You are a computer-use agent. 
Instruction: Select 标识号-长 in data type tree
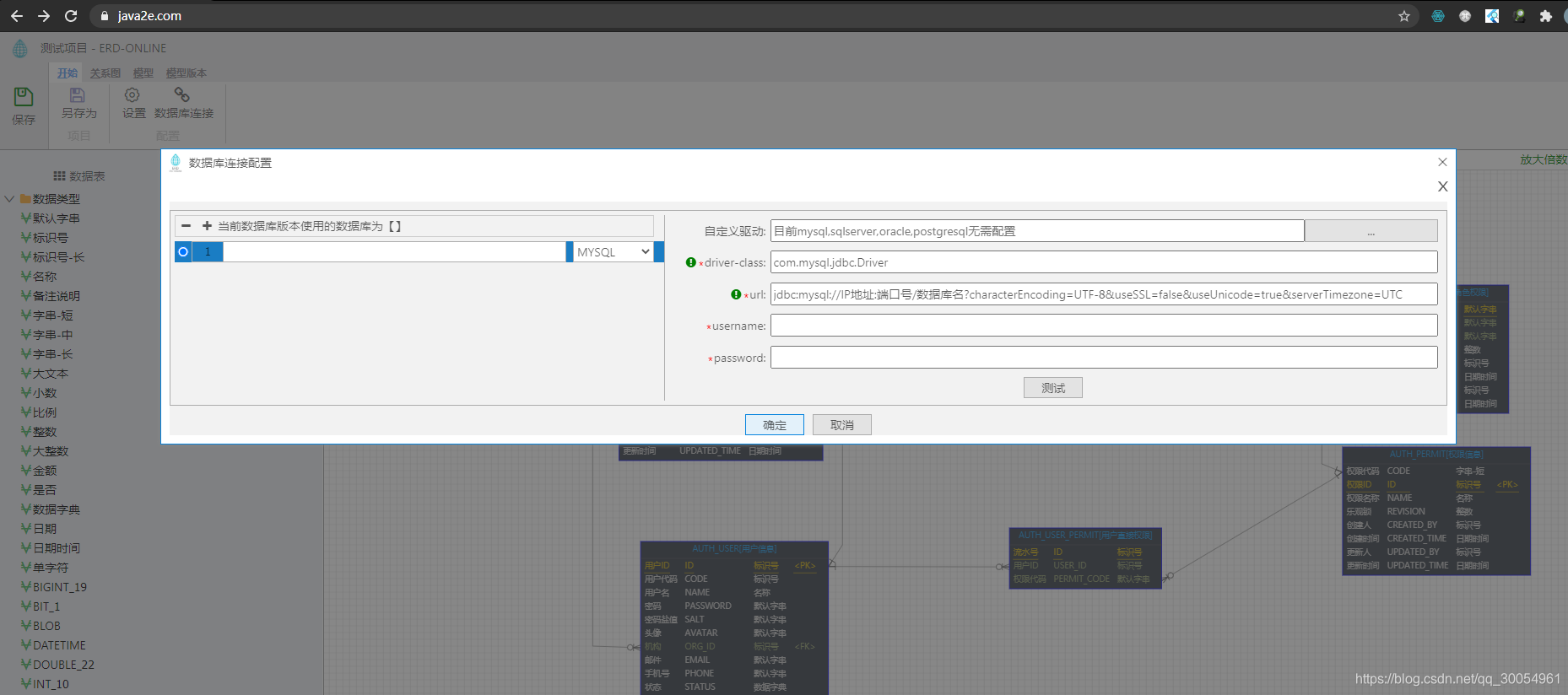[x=58, y=257]
